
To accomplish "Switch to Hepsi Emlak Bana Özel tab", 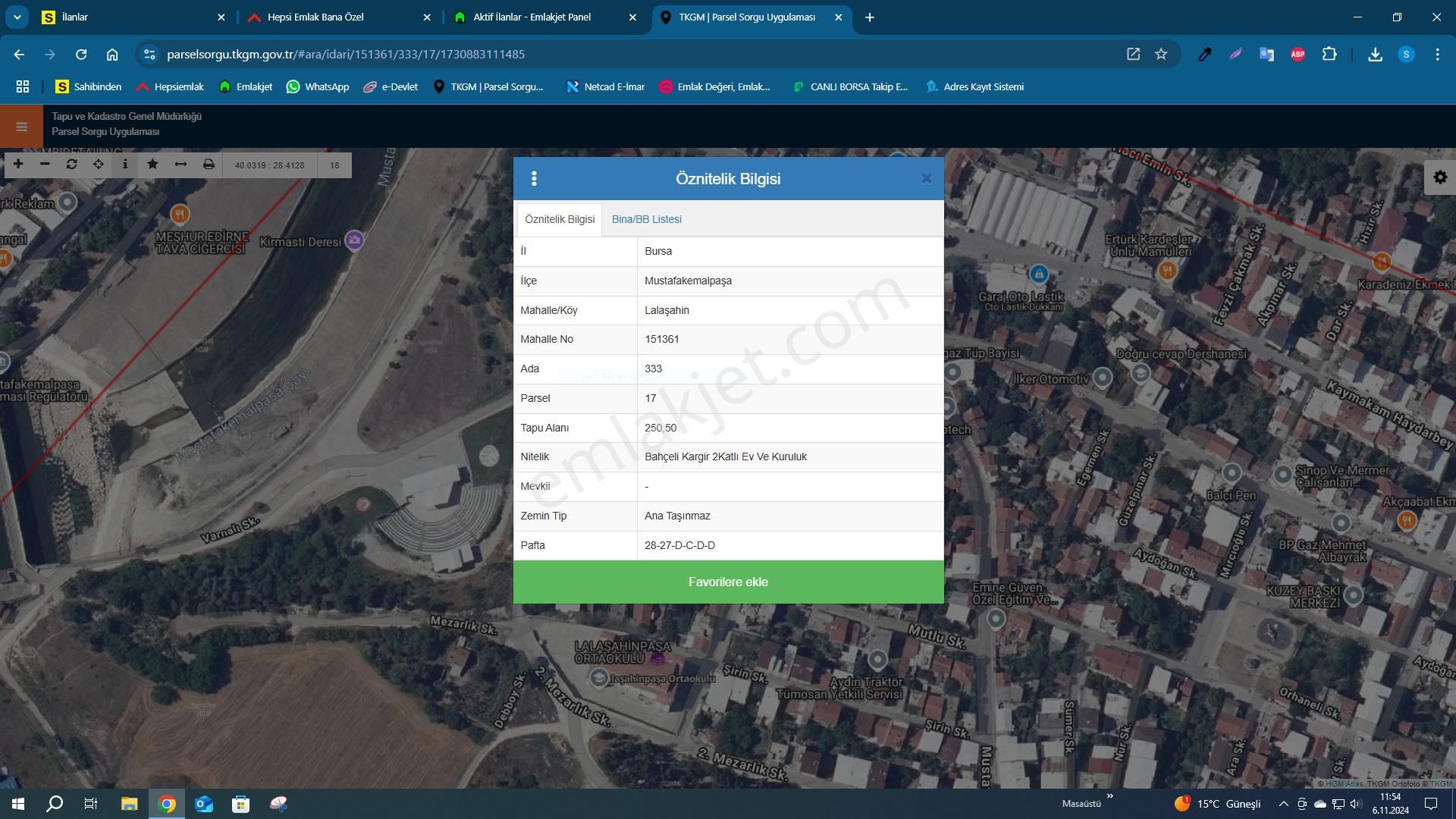I will pos(339,17).
